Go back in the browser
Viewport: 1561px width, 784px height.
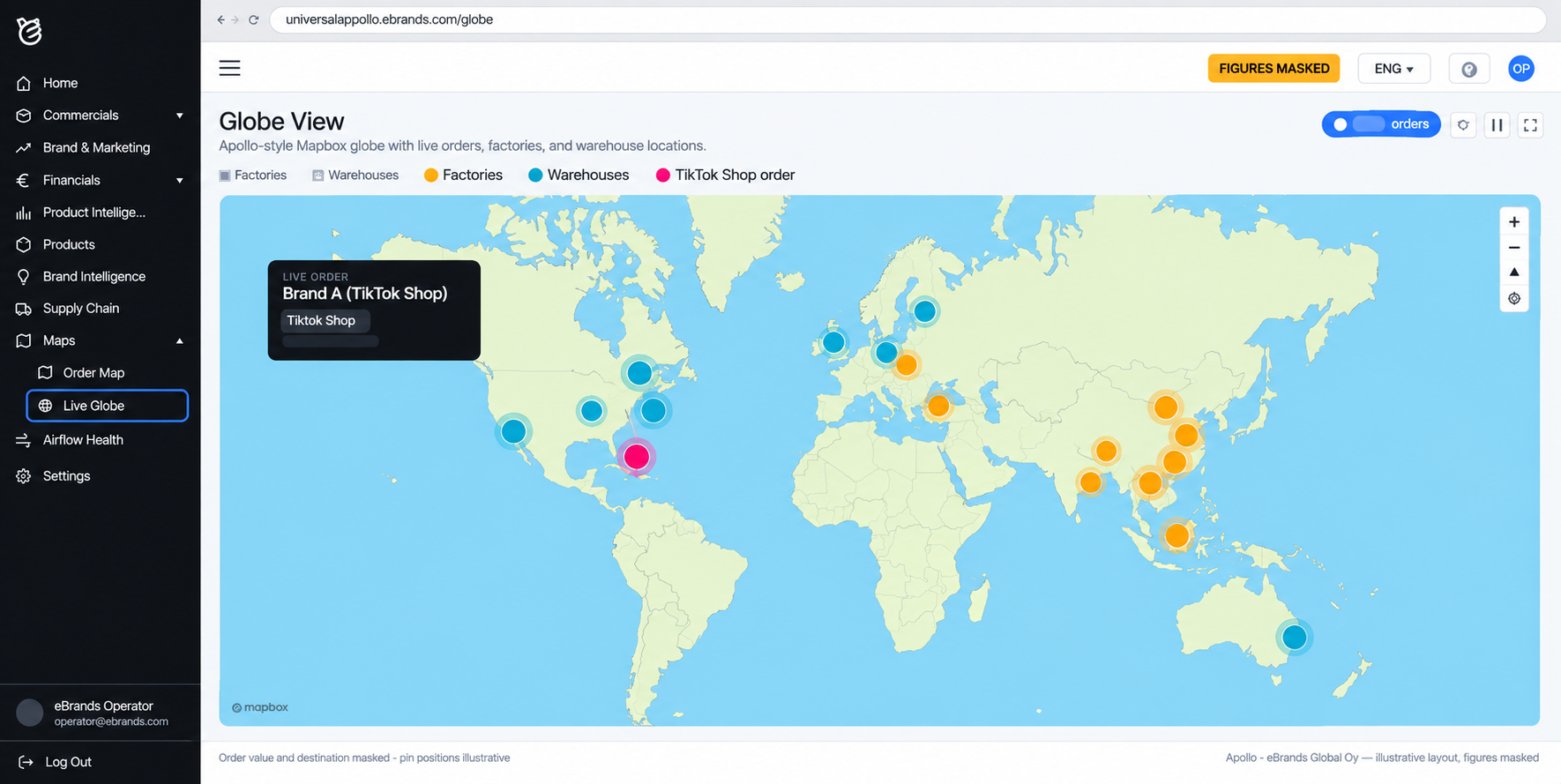click(x=220, y=19)
